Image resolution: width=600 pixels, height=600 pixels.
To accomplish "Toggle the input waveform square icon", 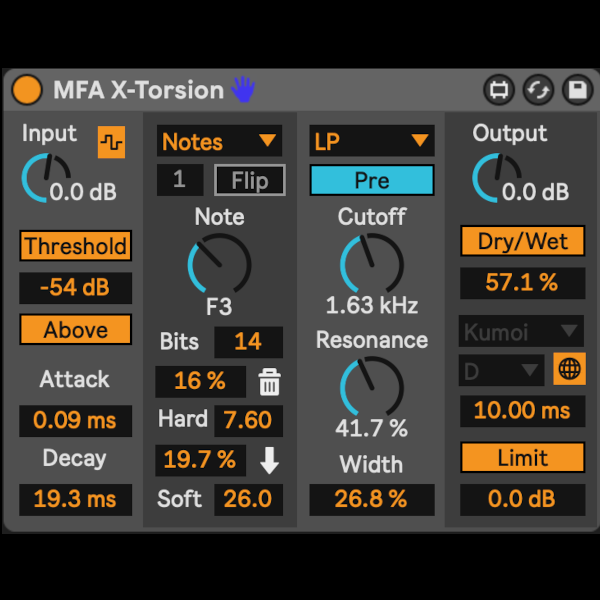I will click(111, 142).
